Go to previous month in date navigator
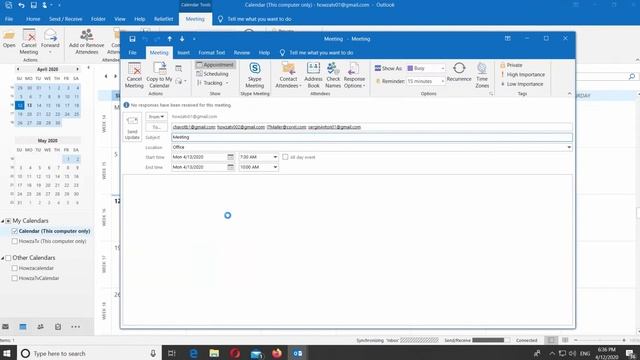Screen dimensions: 640x360 click(x=18, y=69)
